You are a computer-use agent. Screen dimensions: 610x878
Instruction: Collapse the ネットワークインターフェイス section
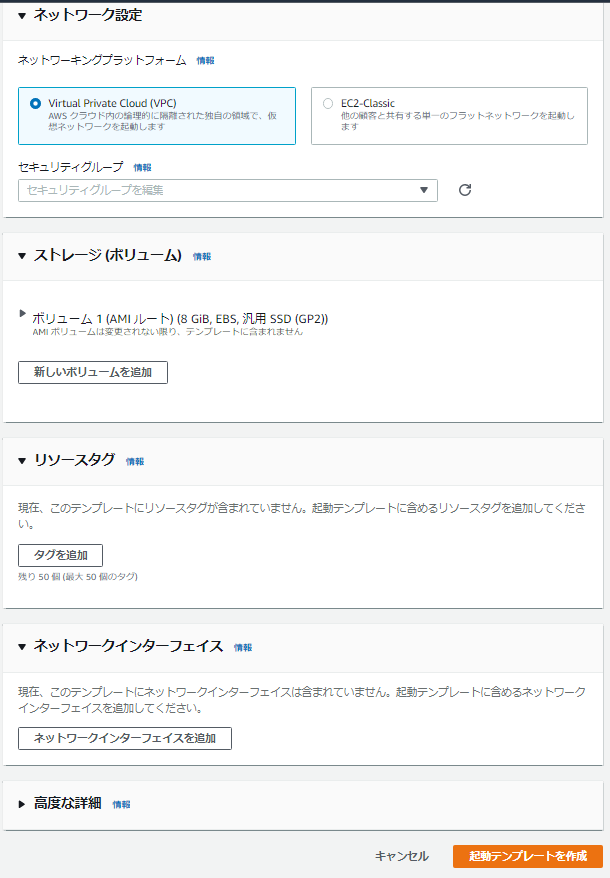tap(22, 647)
